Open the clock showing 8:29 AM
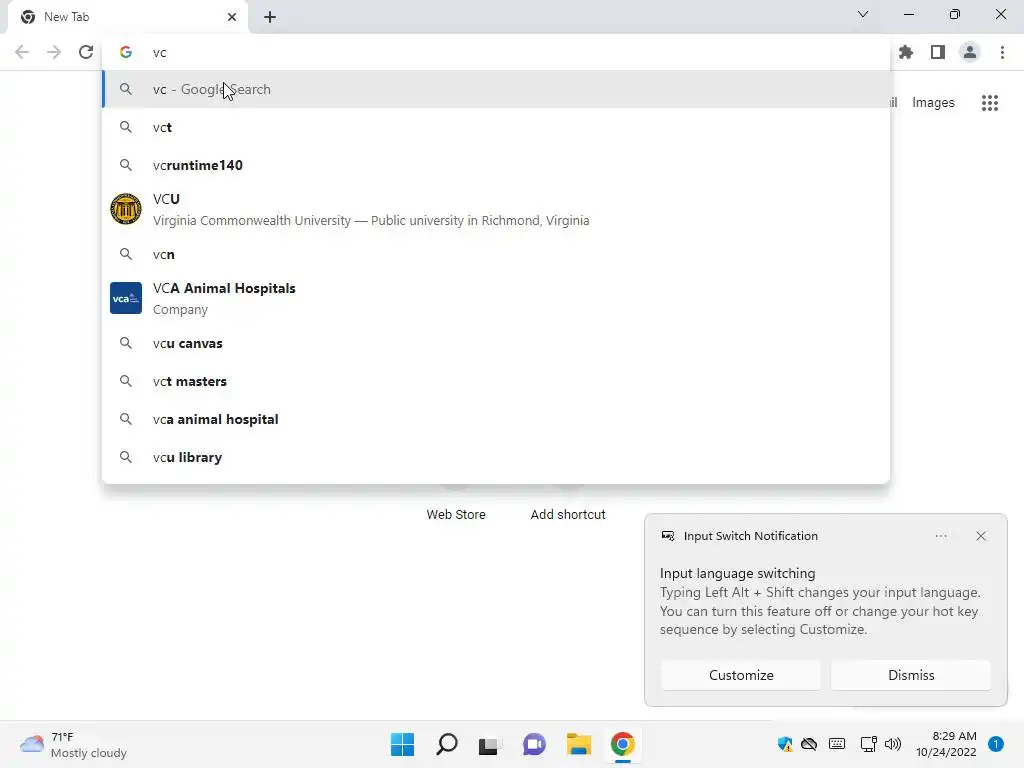1024x768 pixels. 946,744
